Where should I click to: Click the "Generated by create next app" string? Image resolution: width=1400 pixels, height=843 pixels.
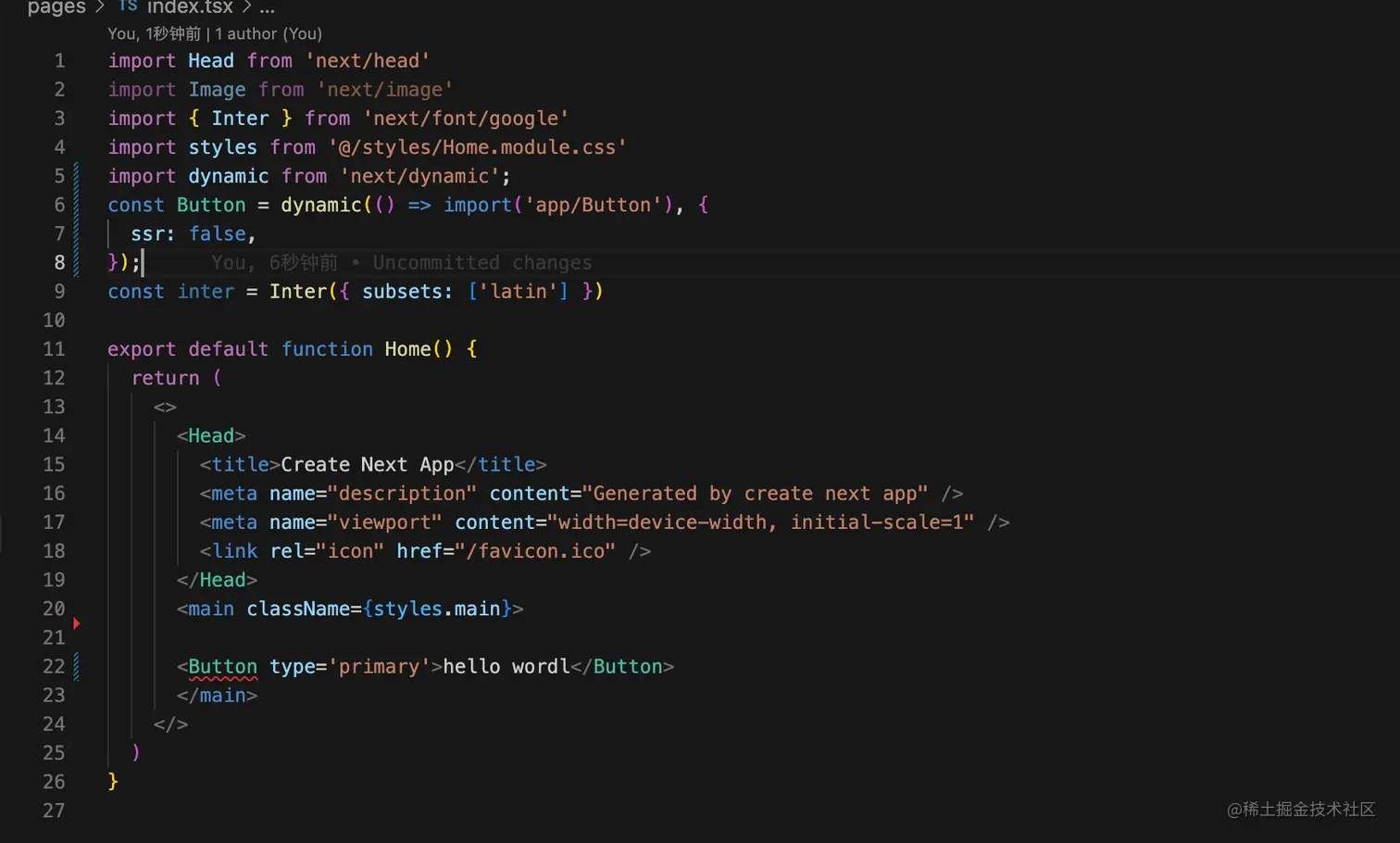pos(755,494)
